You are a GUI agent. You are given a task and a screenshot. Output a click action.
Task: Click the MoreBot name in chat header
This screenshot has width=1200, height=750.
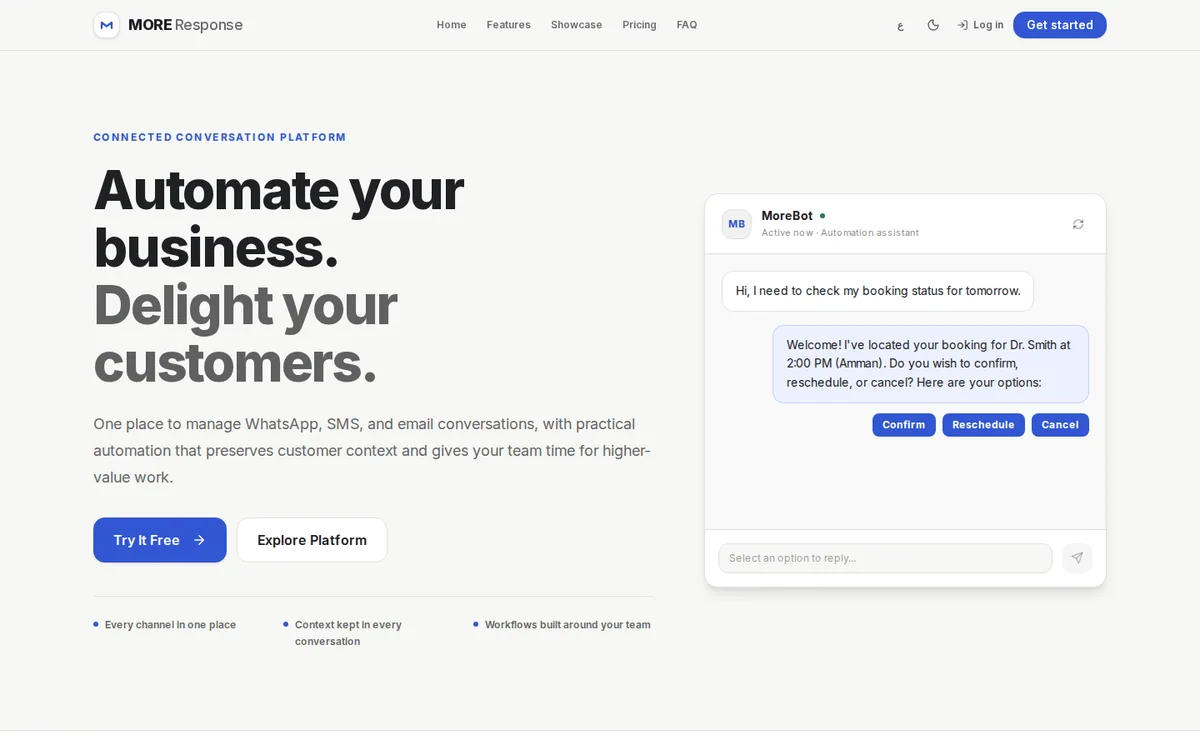[787, 215]
